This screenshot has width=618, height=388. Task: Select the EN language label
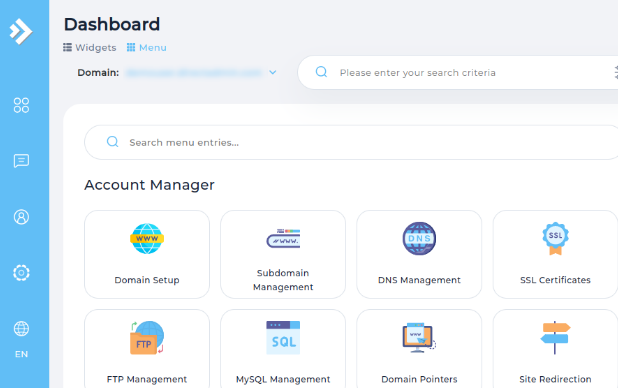21,354
